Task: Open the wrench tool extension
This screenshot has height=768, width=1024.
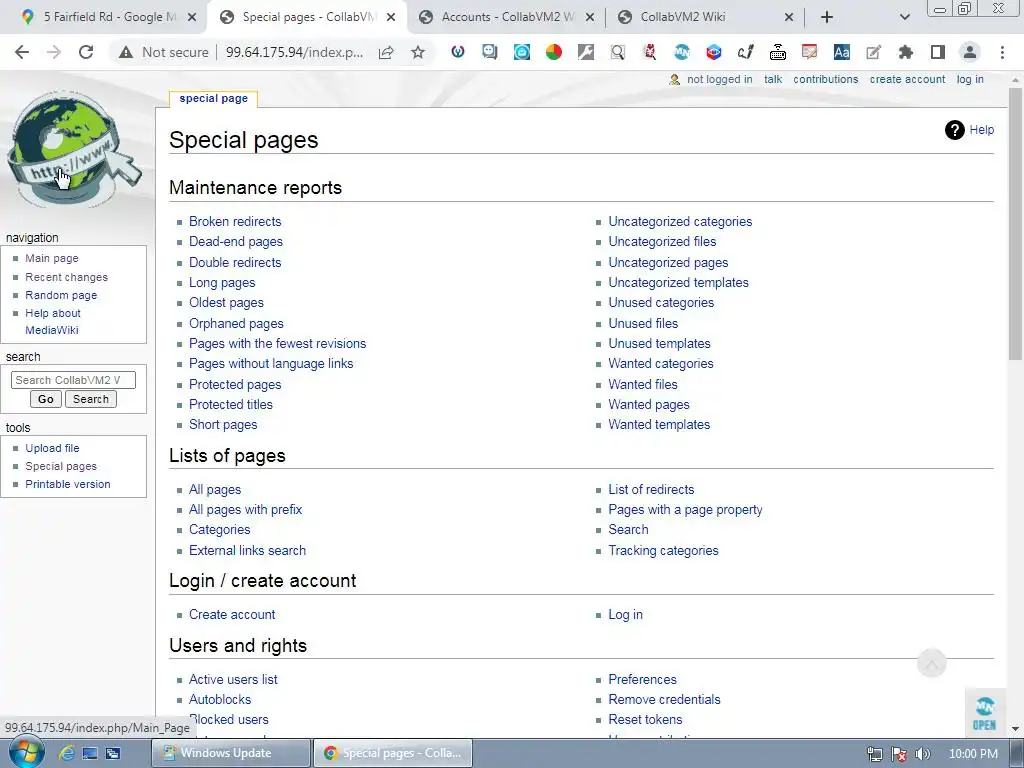Action: click(586, 52)
